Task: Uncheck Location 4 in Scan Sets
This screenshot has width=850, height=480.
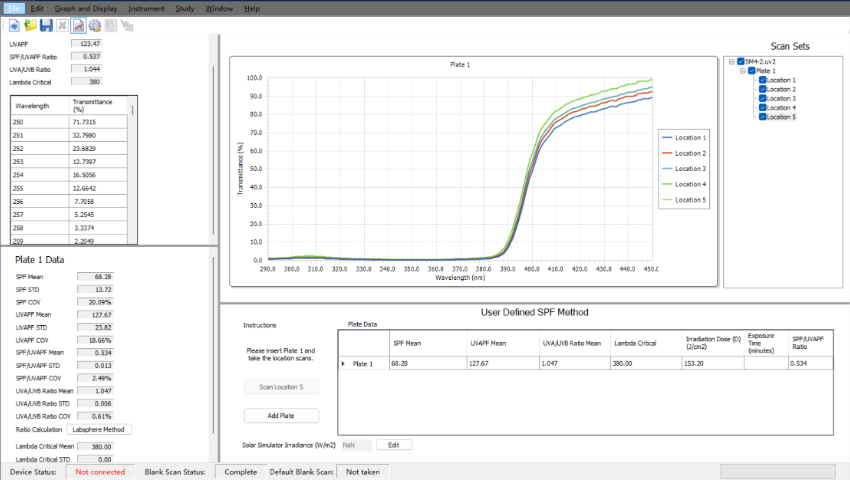Action: [x=762, y=107]
